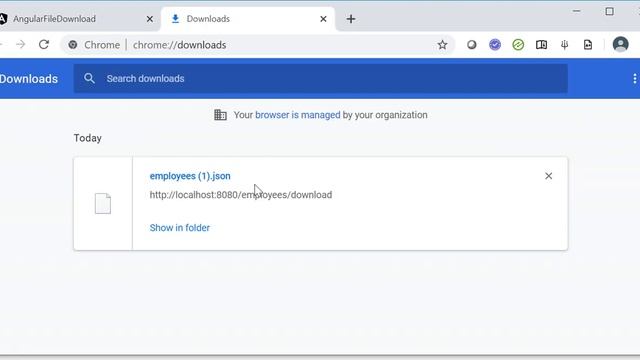Click the grey circle extension icon
This screenshot has width=640, height=360.
coord(471,45)
